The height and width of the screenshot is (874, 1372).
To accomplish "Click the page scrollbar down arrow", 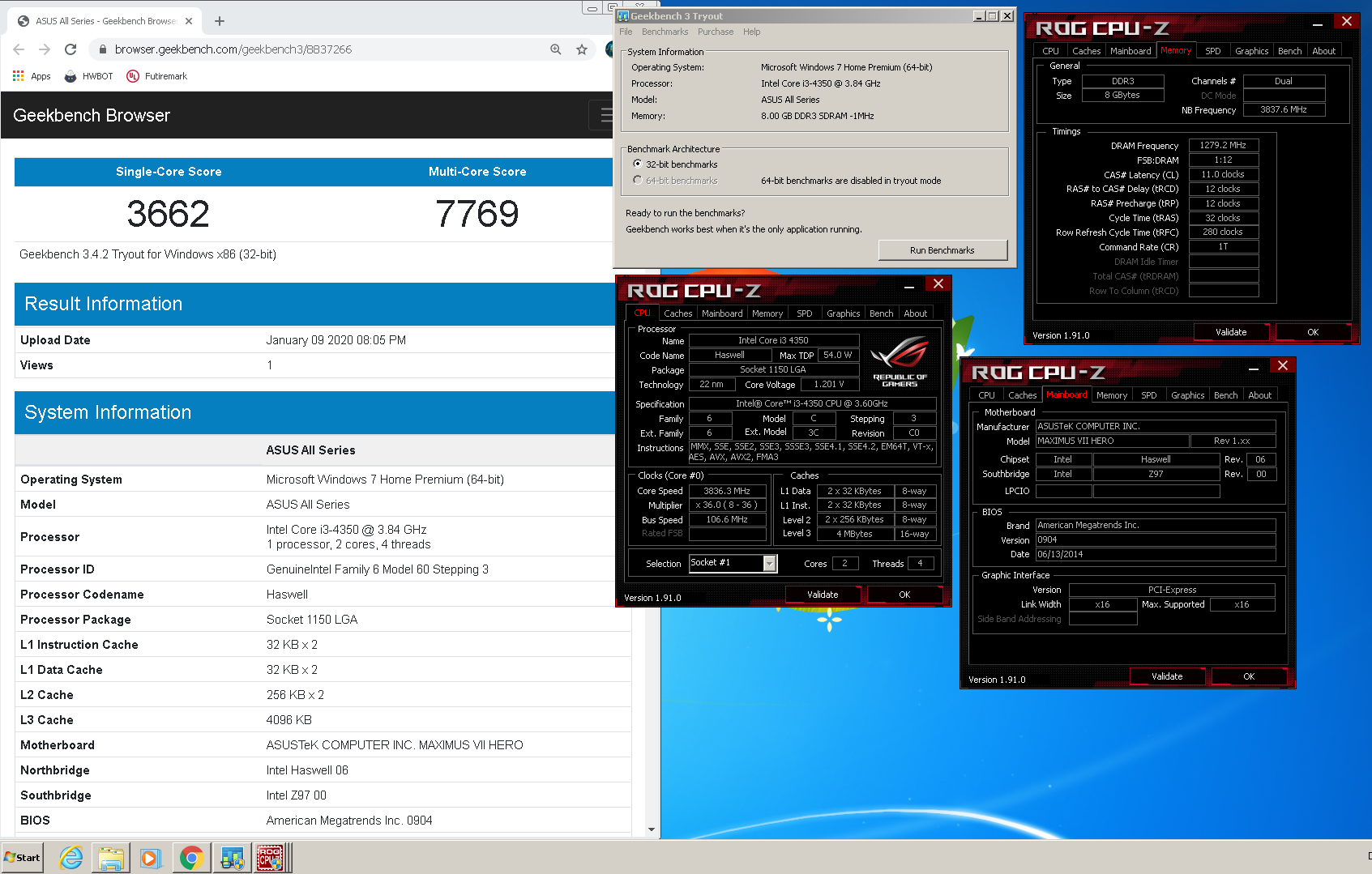I will (652, 829).
